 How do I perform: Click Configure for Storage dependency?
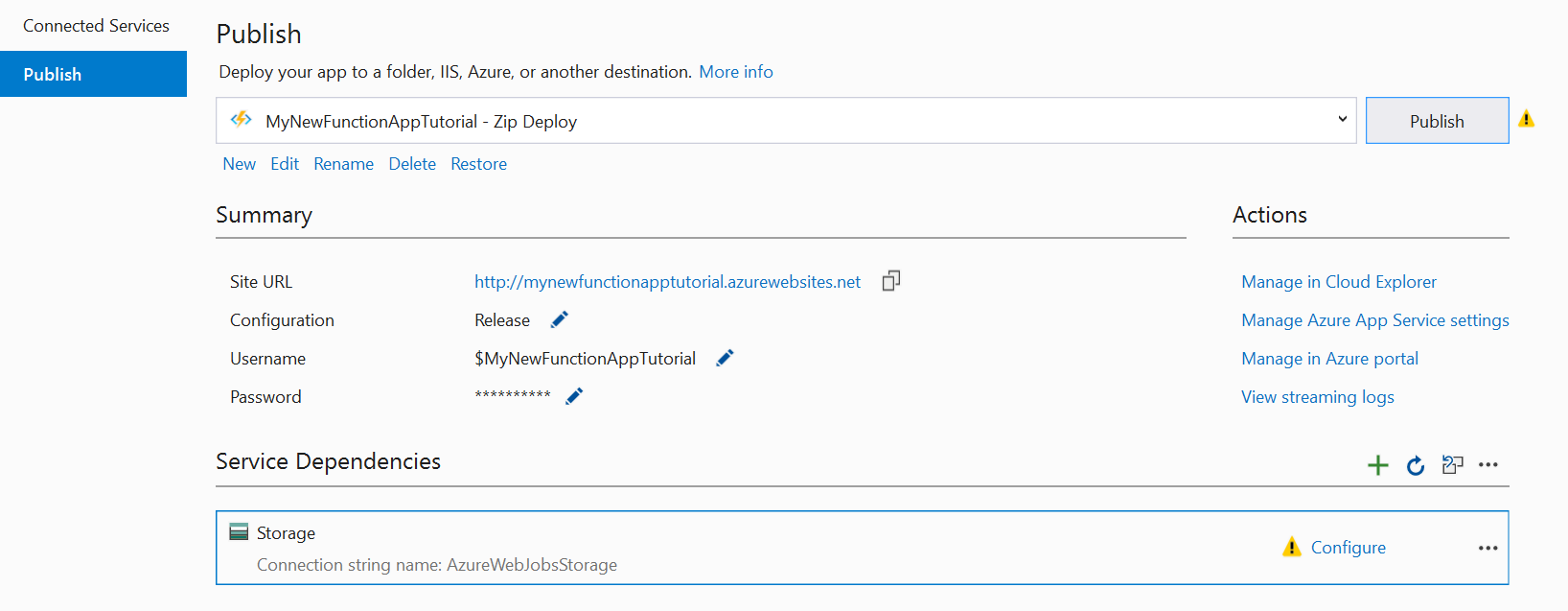(1348, 548)
